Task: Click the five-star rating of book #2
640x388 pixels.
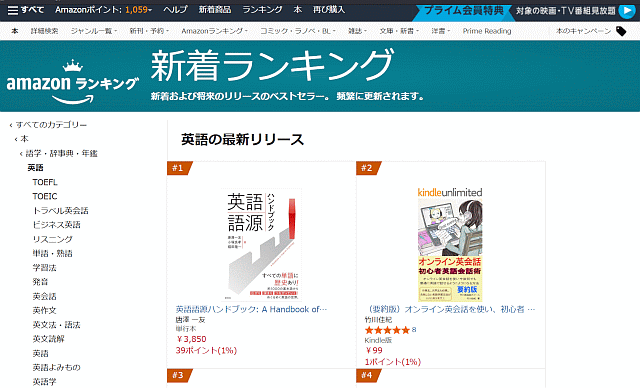Action: 387,330
